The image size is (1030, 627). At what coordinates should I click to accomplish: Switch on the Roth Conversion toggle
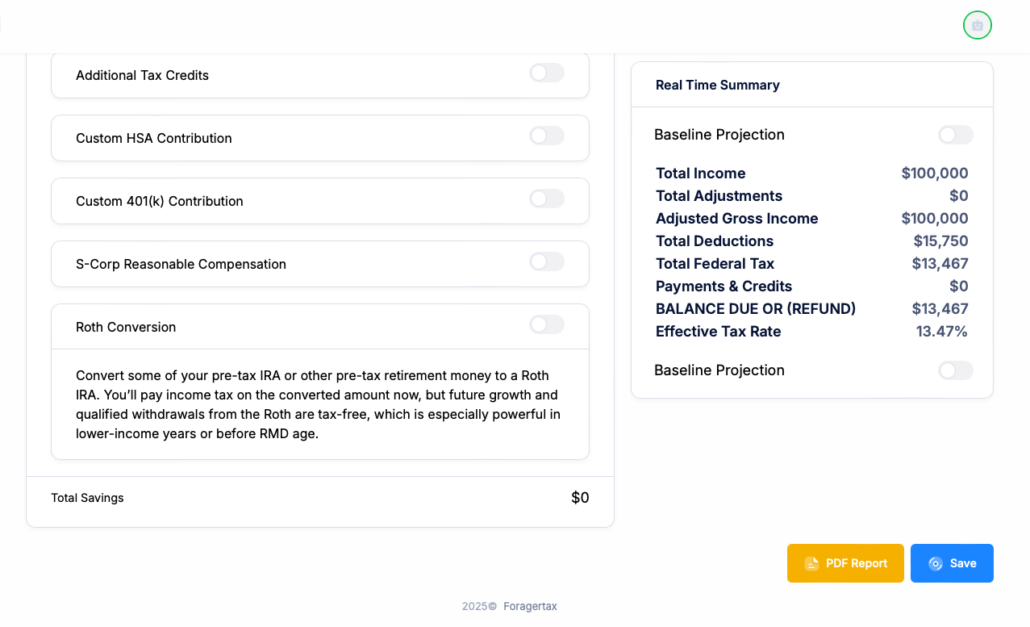pyautogui.click(x=547, y=325)
